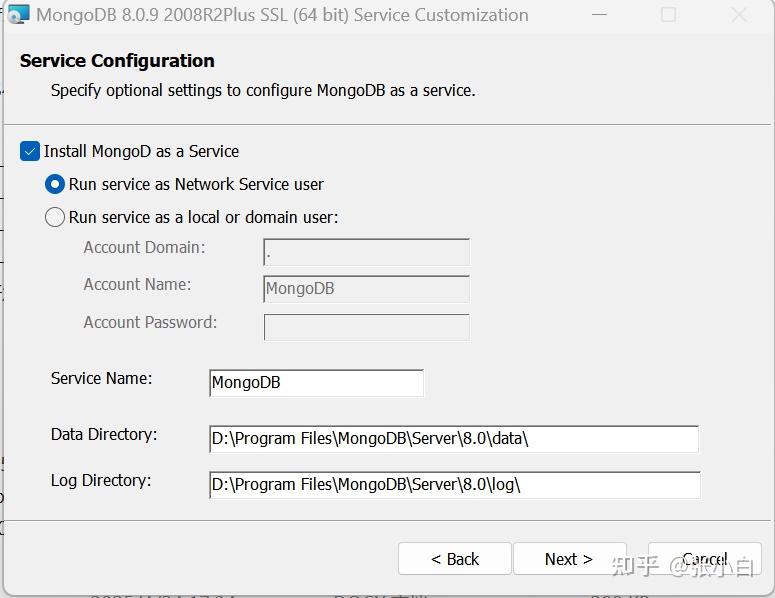
Task: Choose Run service as local or domain user
Action: (55, 217)
